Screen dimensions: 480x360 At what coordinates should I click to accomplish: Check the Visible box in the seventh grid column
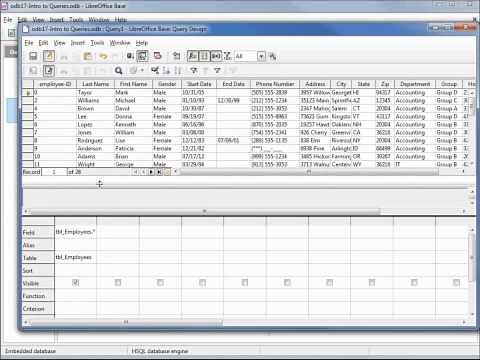click(x=329, y=283)
